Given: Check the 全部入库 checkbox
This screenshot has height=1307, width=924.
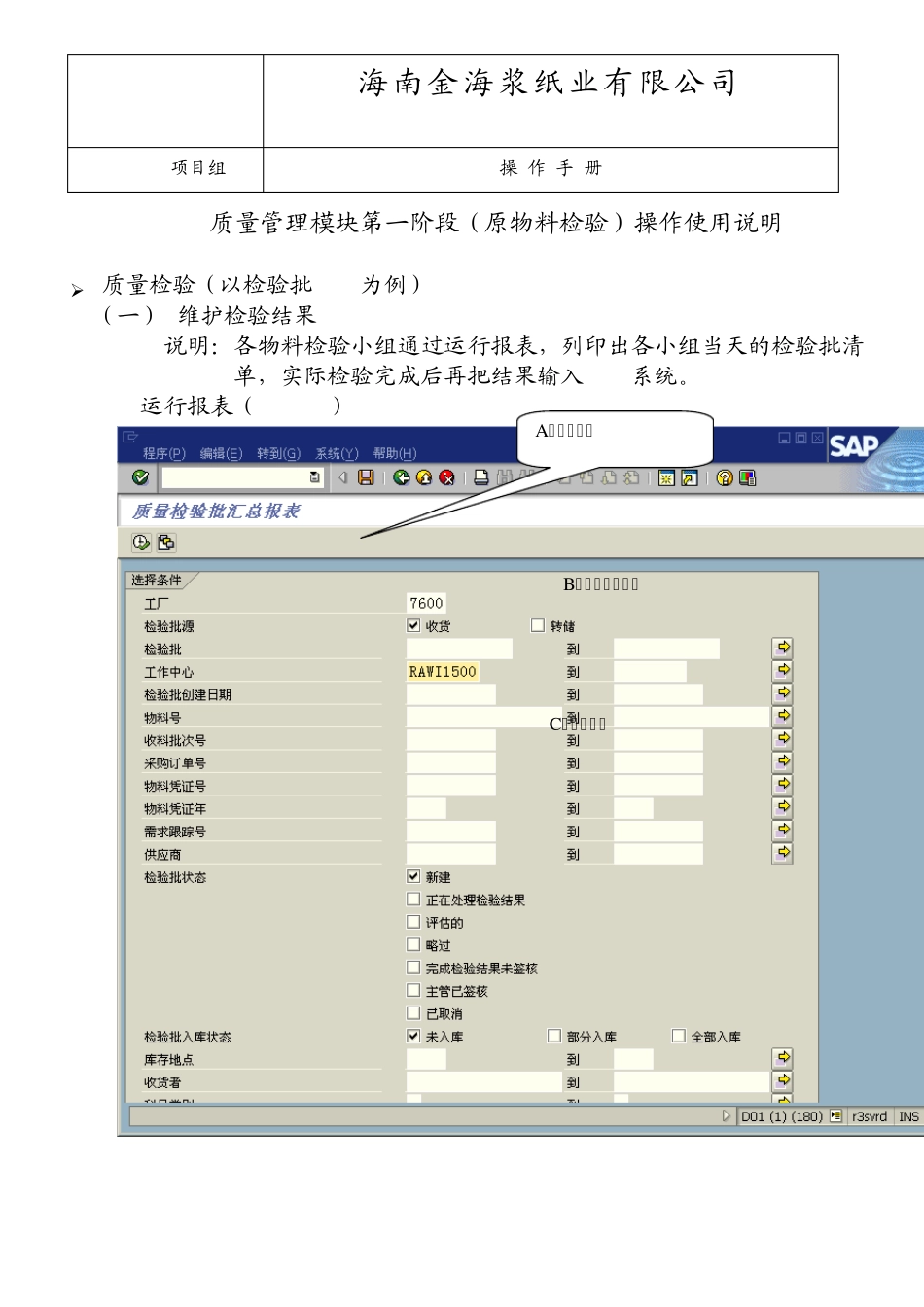Looking at the screenshot, I should click(x=679, y=1036).
